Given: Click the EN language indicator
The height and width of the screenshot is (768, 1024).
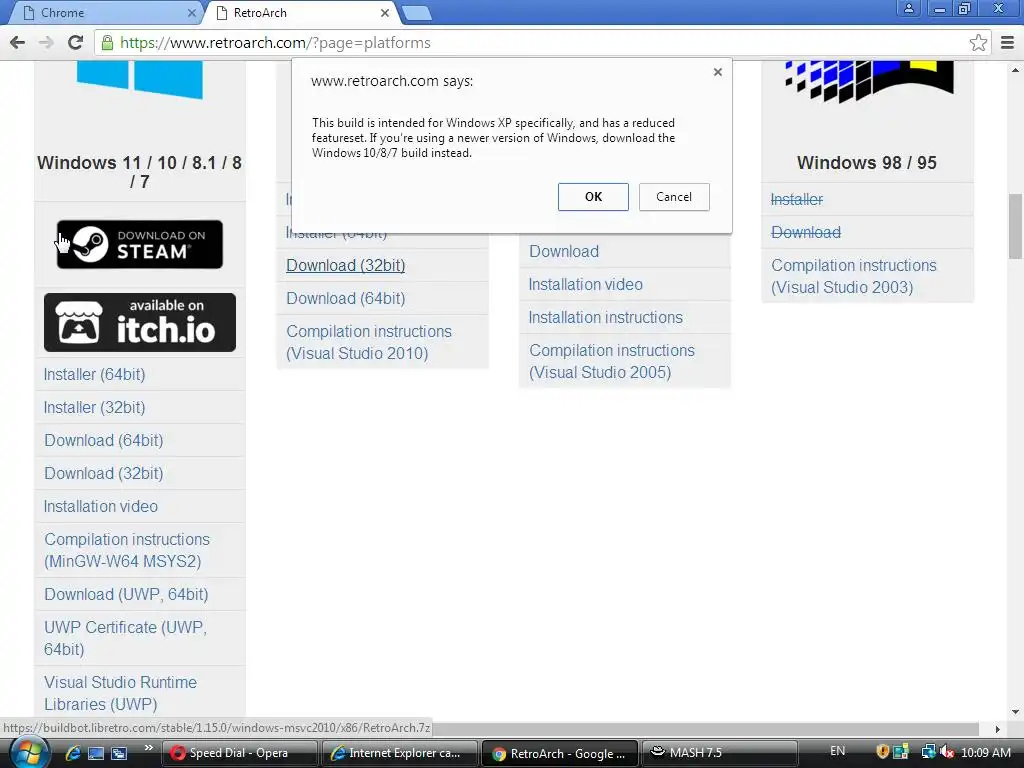Looking at the screenshot, I should (x=837, y=751).
